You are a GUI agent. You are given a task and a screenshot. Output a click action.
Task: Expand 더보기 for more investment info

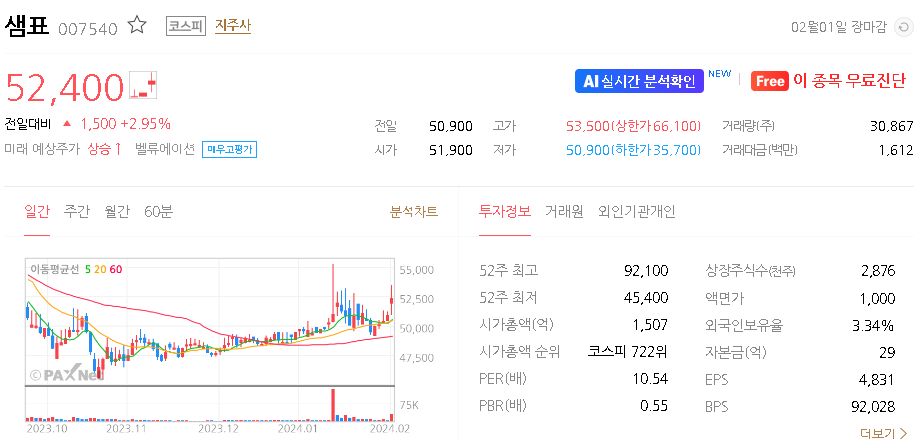884,433
